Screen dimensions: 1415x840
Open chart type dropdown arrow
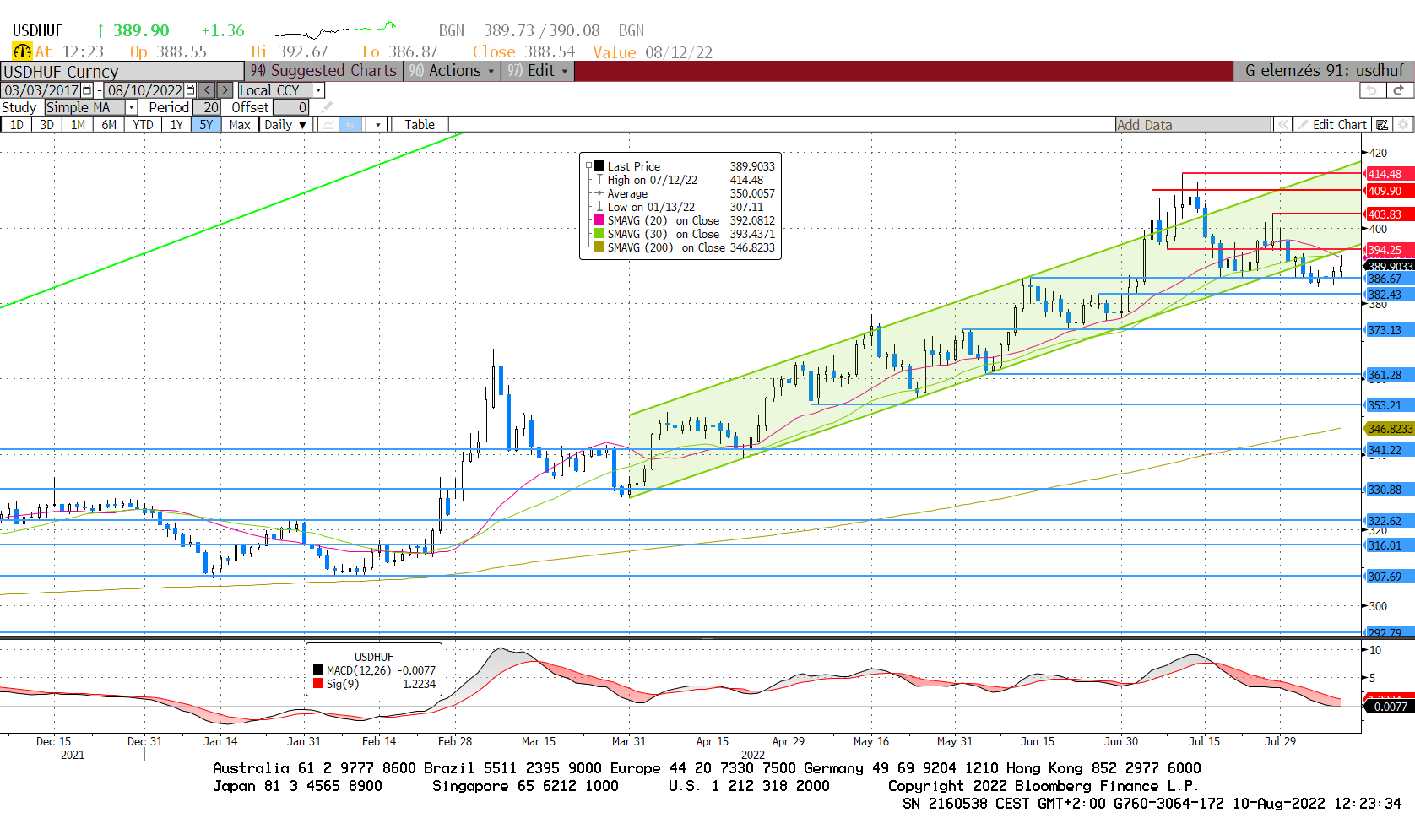[x=378, y=125]
